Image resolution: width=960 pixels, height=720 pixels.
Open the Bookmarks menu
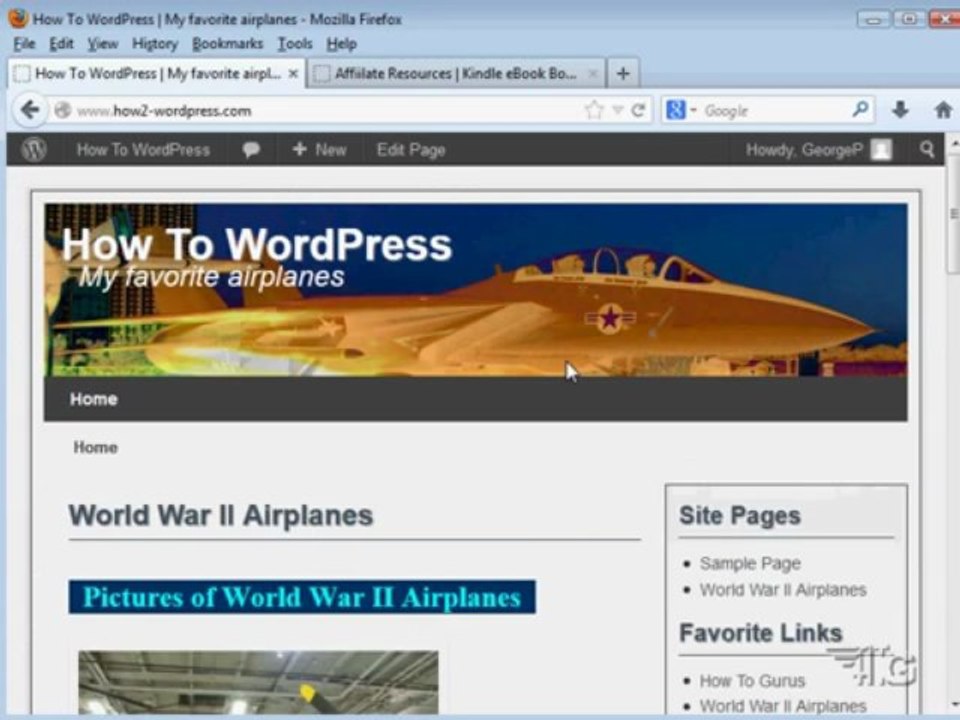(x=227, y=44)
